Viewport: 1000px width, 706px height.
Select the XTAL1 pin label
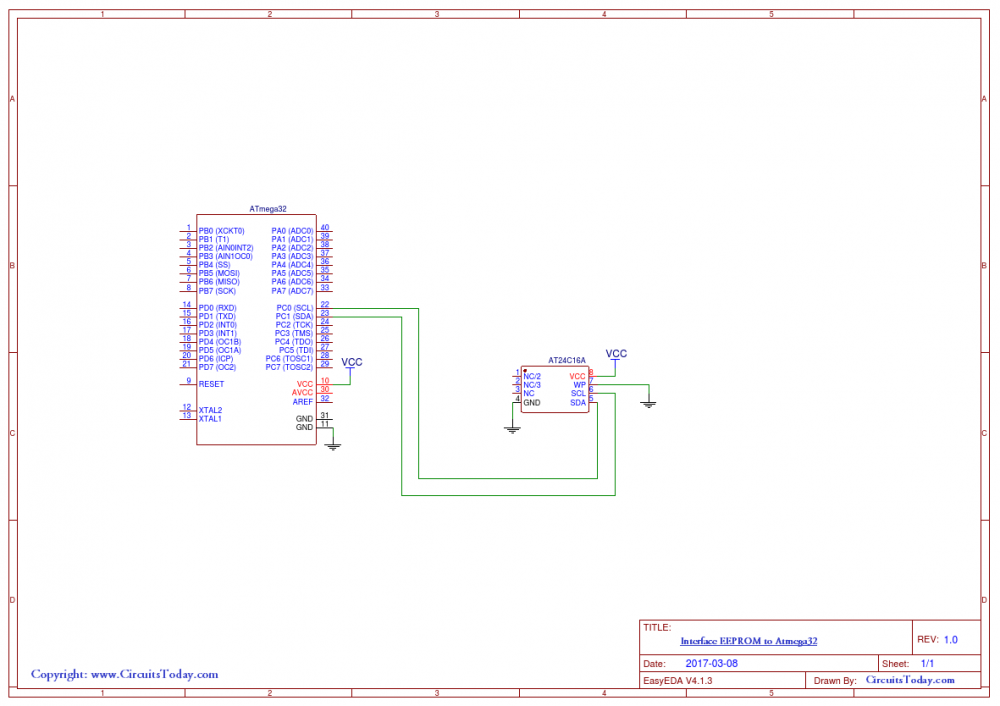[x=210, y=418]
